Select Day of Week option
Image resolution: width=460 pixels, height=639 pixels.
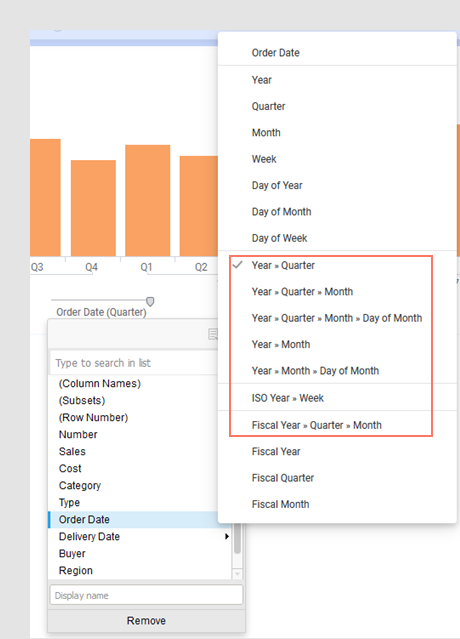pos(279,238)
